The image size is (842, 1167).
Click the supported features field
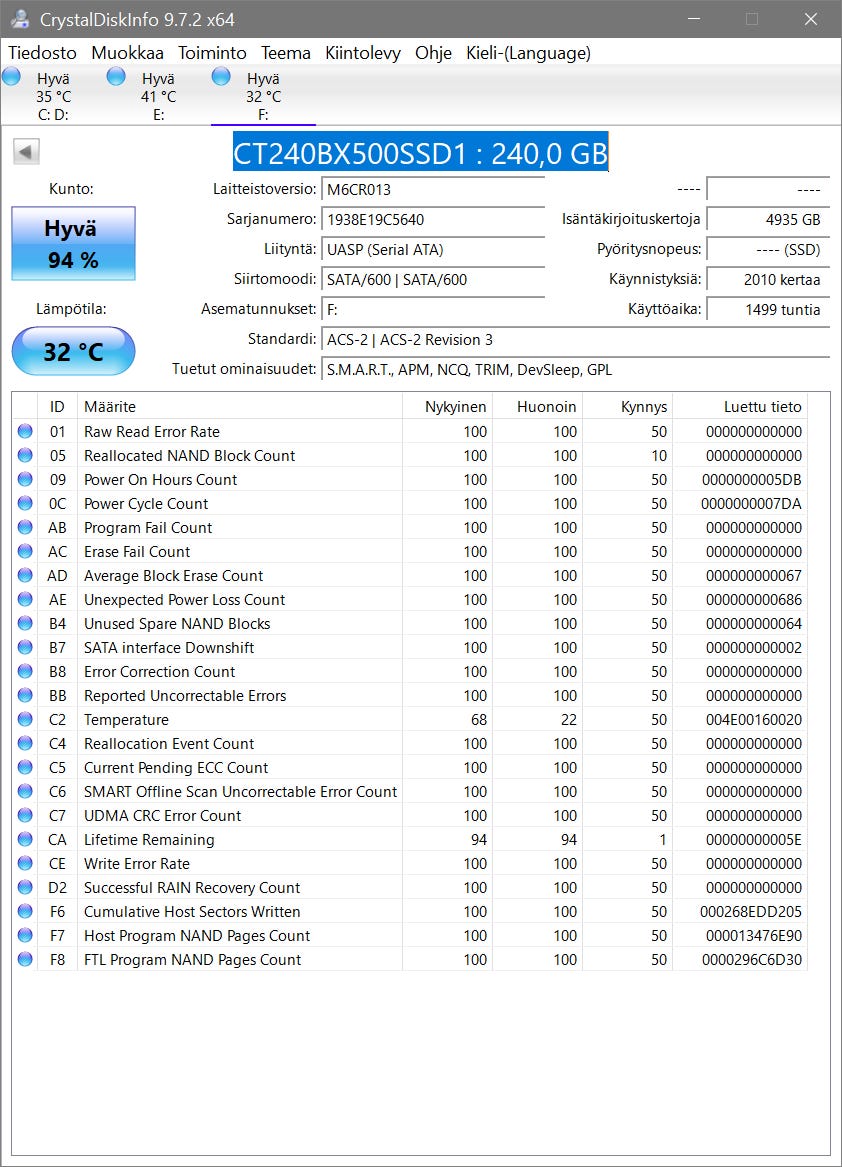pyautogui.click(x=575, y=370)
